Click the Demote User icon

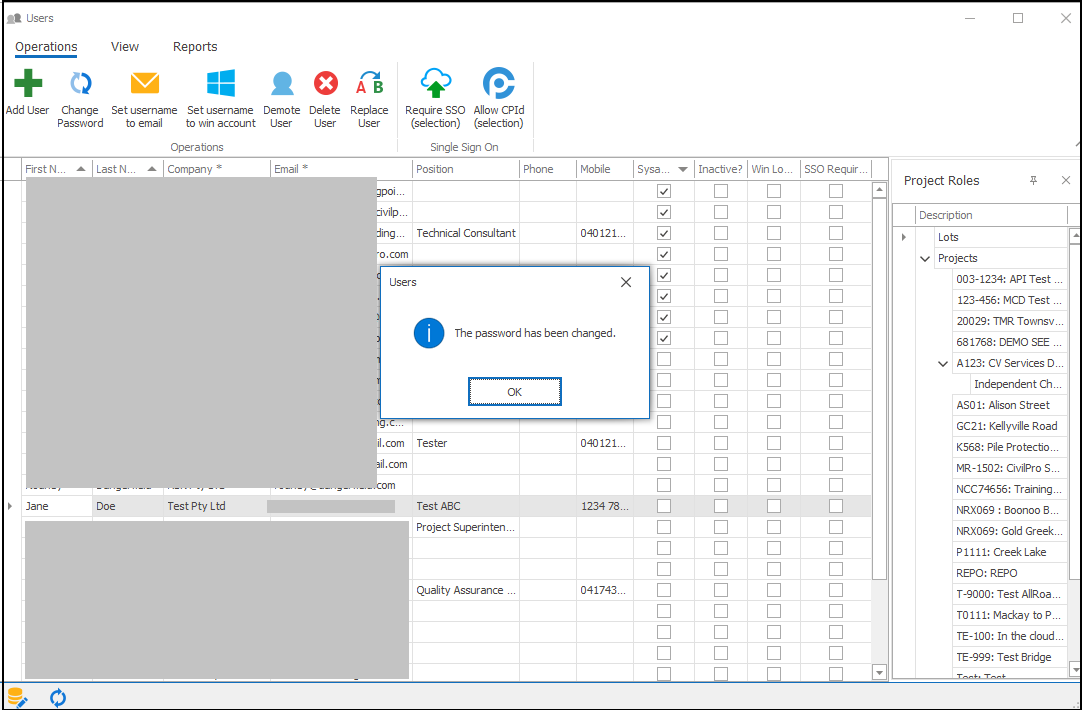coord(281,84)
